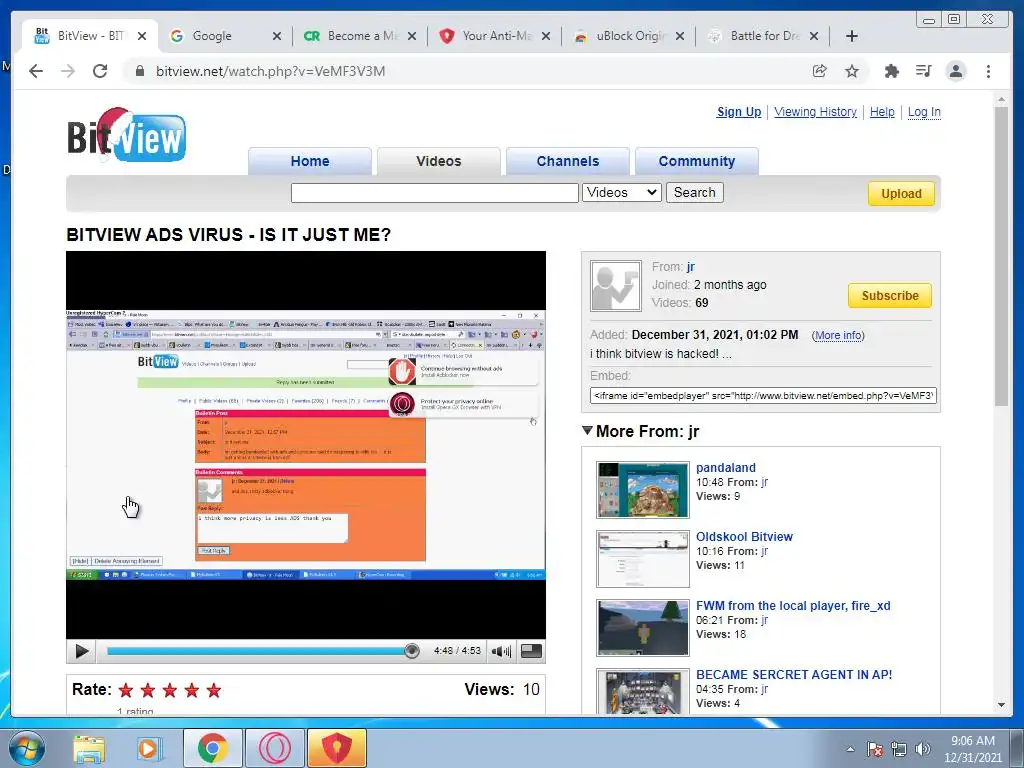Click the system volume tray icon
Screen dimensions: 1024x768
922,749
